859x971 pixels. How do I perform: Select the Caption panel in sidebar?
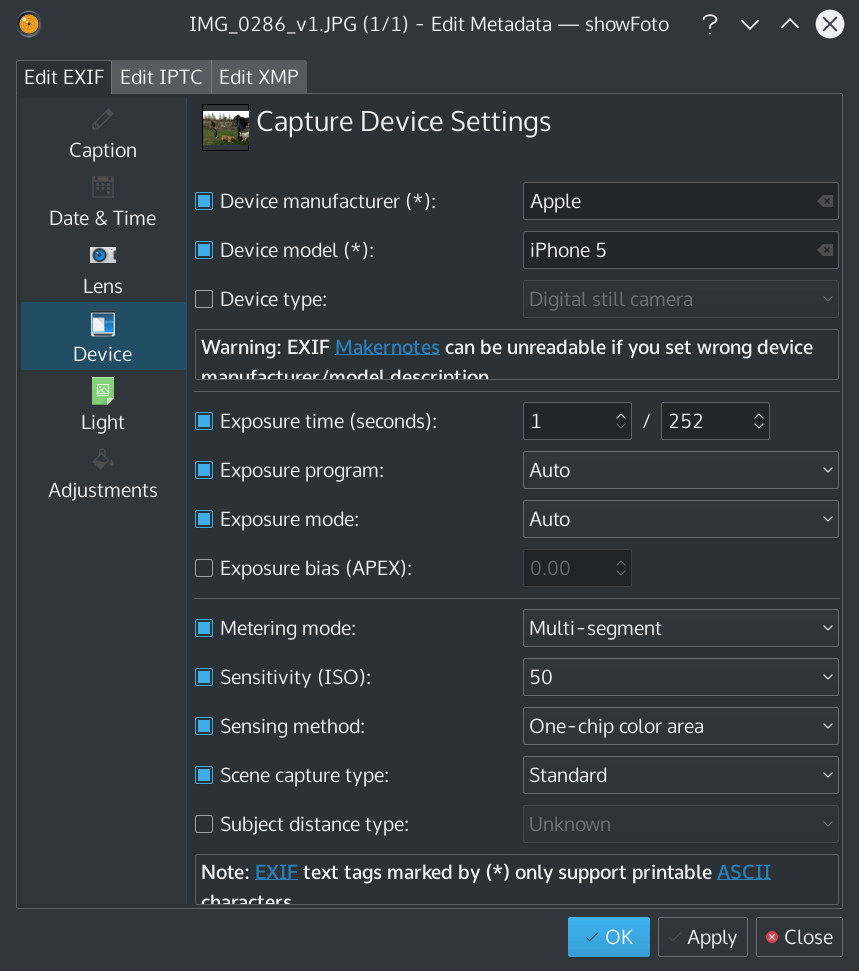click(102, 135)
